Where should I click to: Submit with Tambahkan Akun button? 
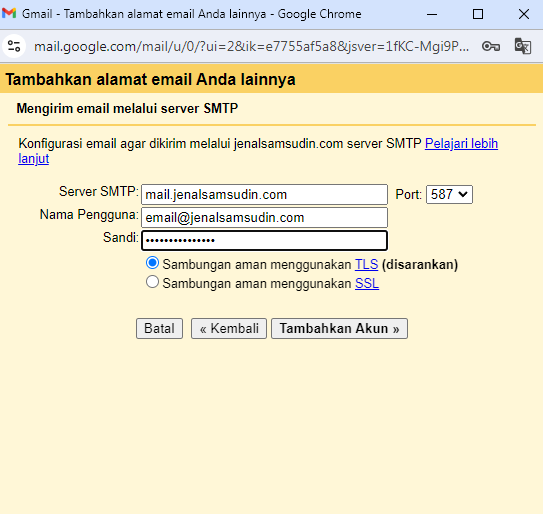pos(339,328)
